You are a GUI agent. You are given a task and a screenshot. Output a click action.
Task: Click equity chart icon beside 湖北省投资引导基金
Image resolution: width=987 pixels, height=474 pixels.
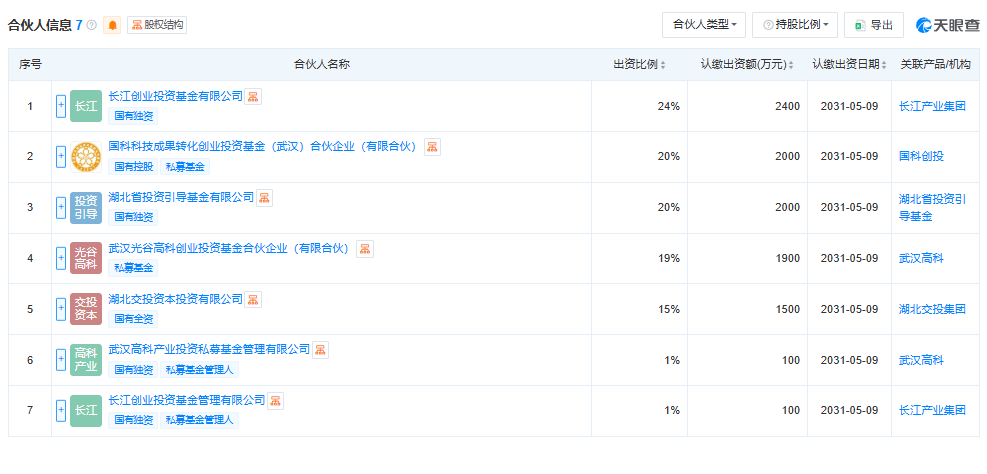(x=264, y=198)
